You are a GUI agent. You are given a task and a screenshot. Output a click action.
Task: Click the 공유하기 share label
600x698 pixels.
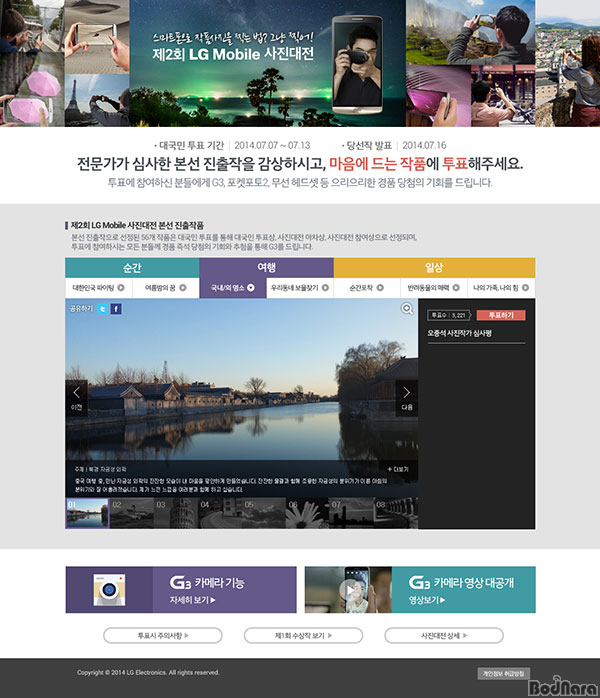pos(81,308)
